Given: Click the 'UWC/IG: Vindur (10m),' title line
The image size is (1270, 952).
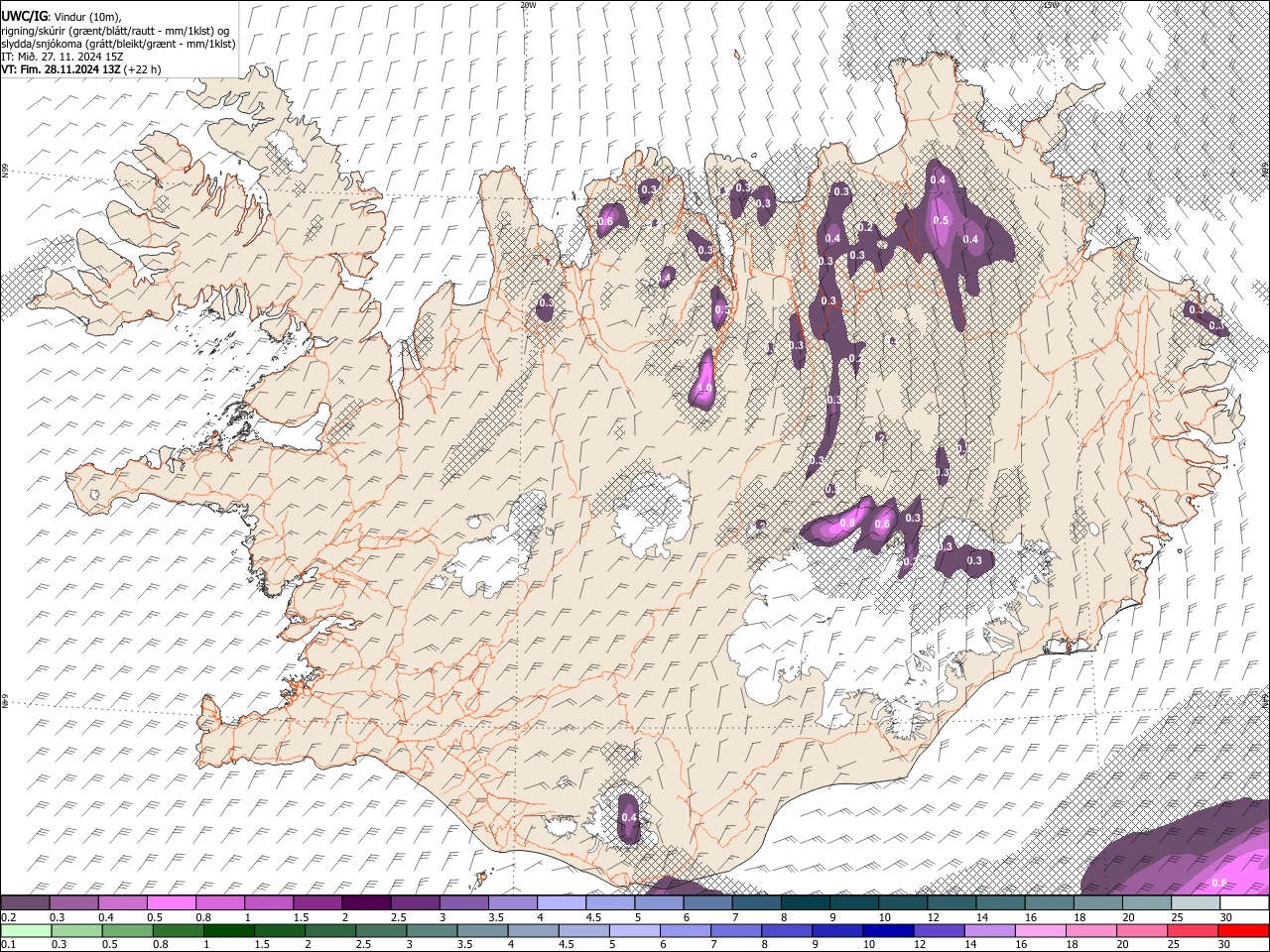Looking at the screenshot, I should point(63,17).
